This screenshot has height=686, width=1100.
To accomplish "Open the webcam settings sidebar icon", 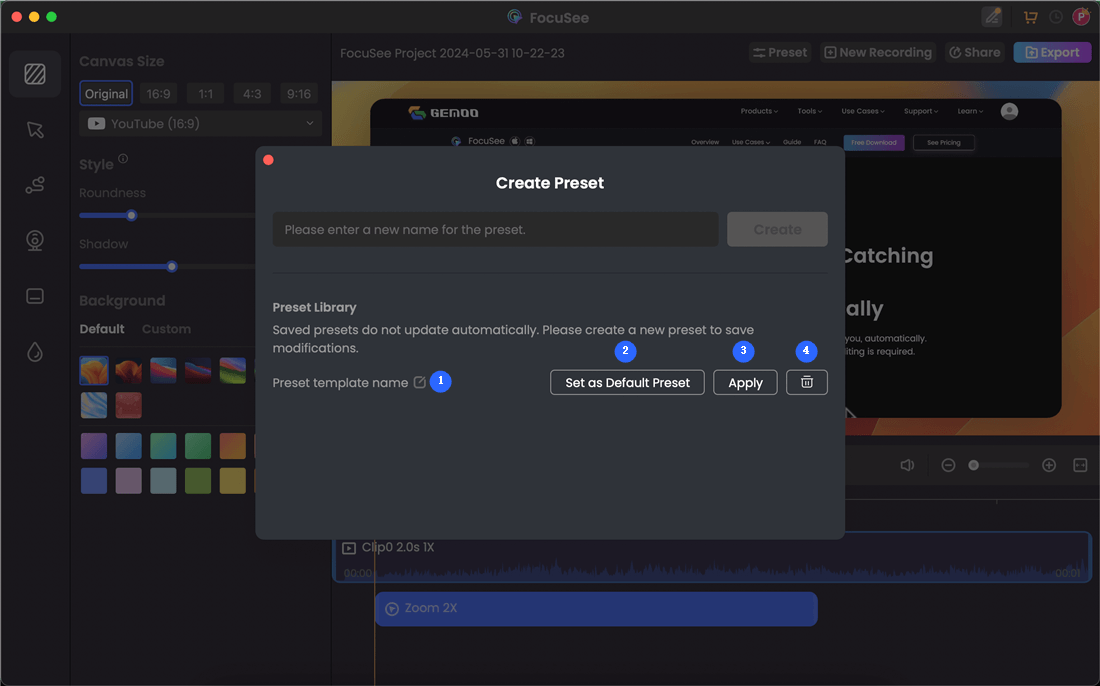I will (35, 241).
